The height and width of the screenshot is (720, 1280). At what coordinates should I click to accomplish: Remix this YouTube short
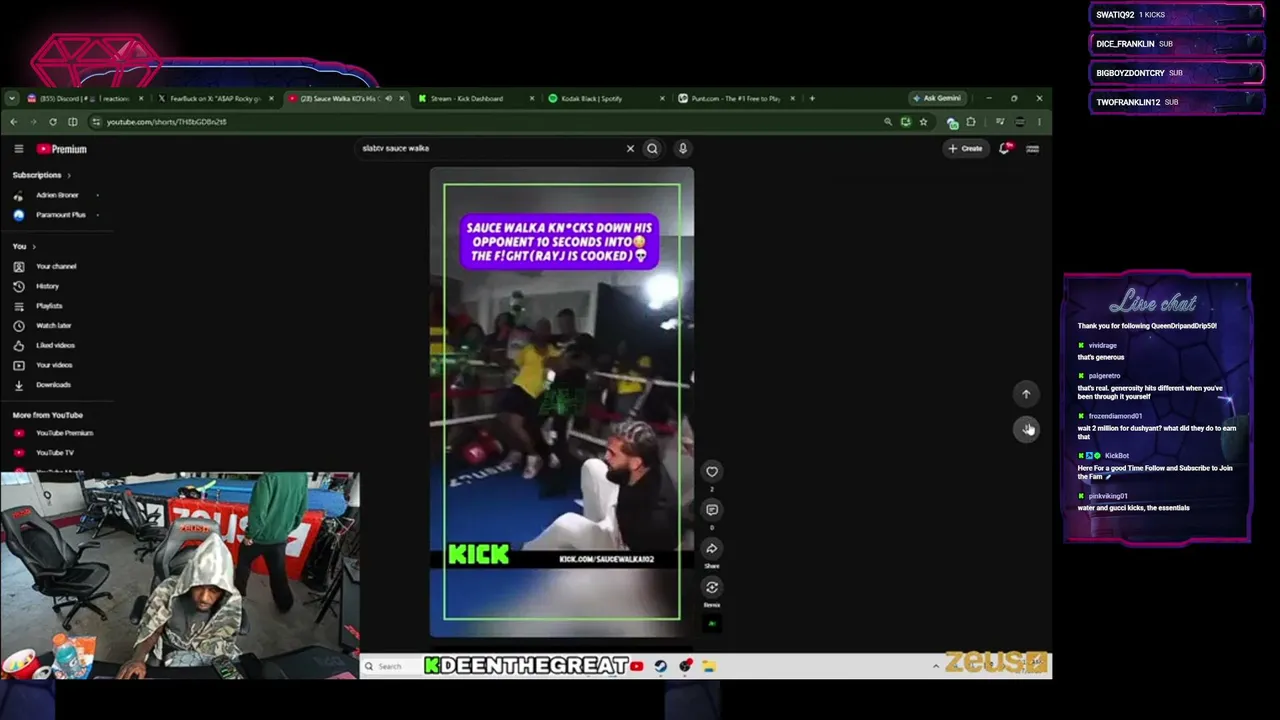[x=712, y=587]
